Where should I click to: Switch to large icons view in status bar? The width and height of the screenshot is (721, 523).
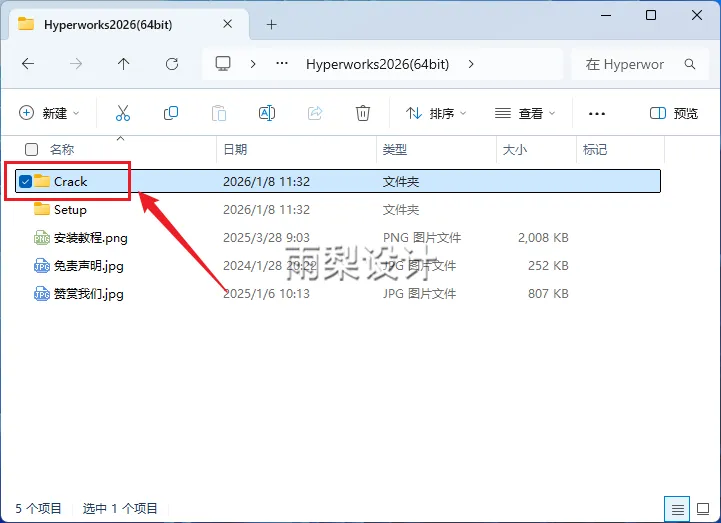(x=703, y=509)
